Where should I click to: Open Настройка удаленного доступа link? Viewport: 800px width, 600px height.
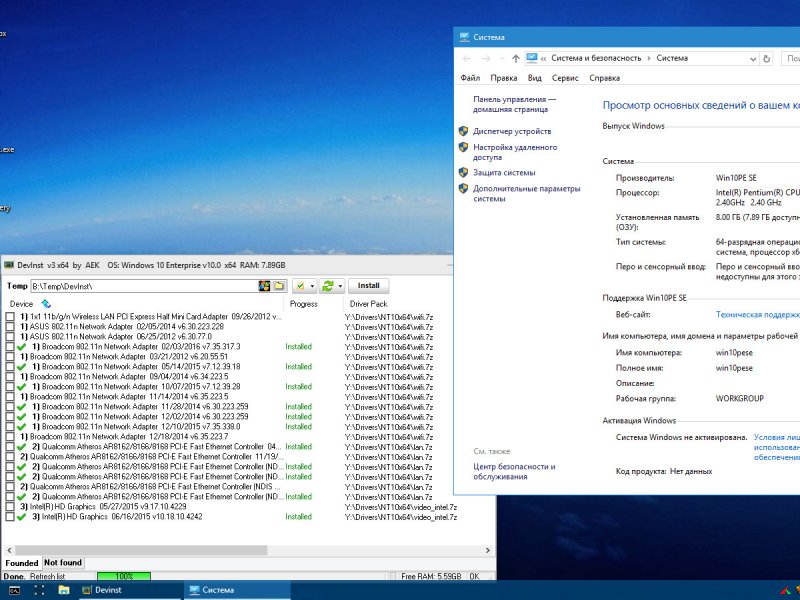tap(515, 152)
